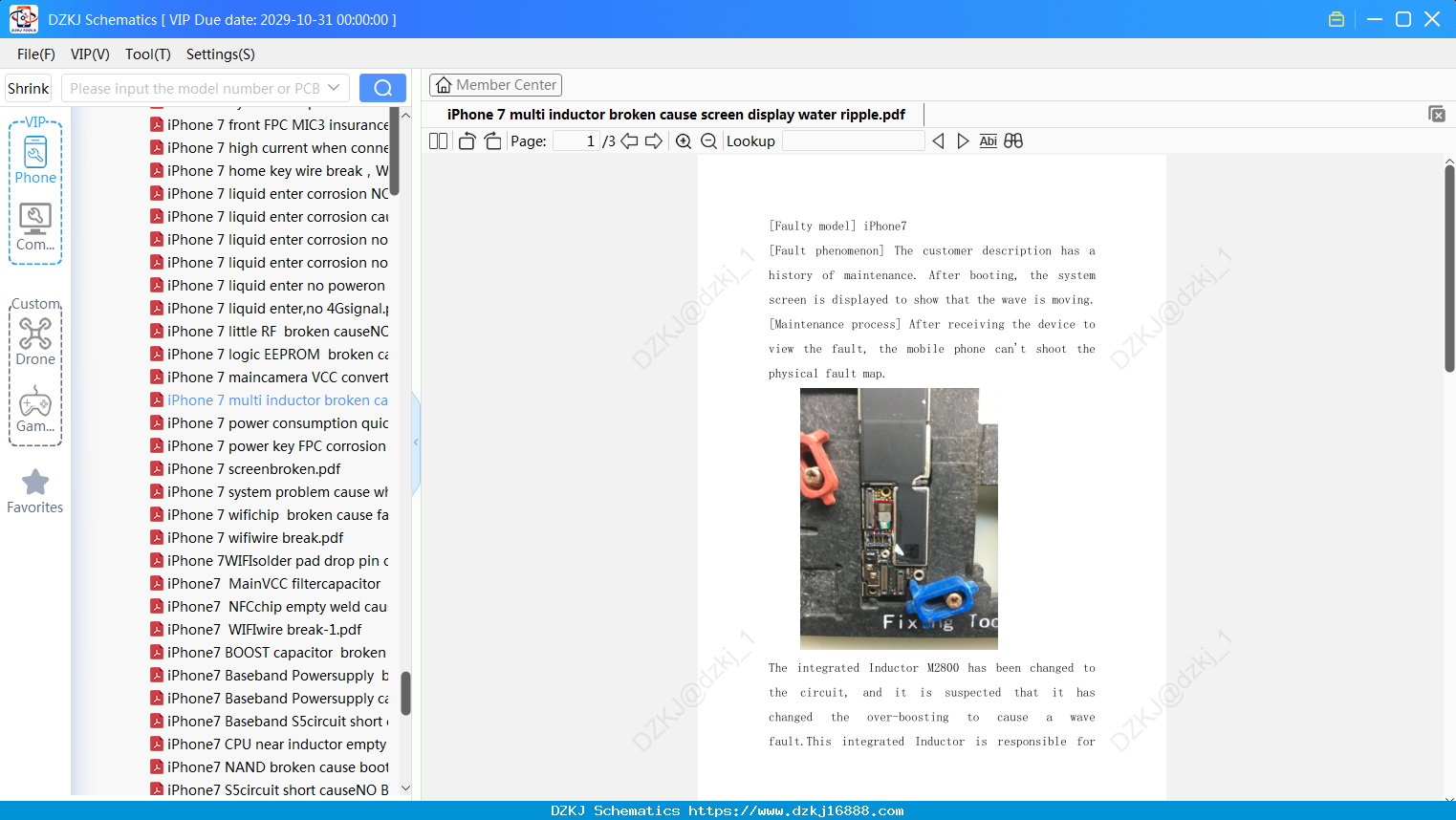1456x820 pixels.
Task: Select the Drone category icon
Action: coord(35,334)
